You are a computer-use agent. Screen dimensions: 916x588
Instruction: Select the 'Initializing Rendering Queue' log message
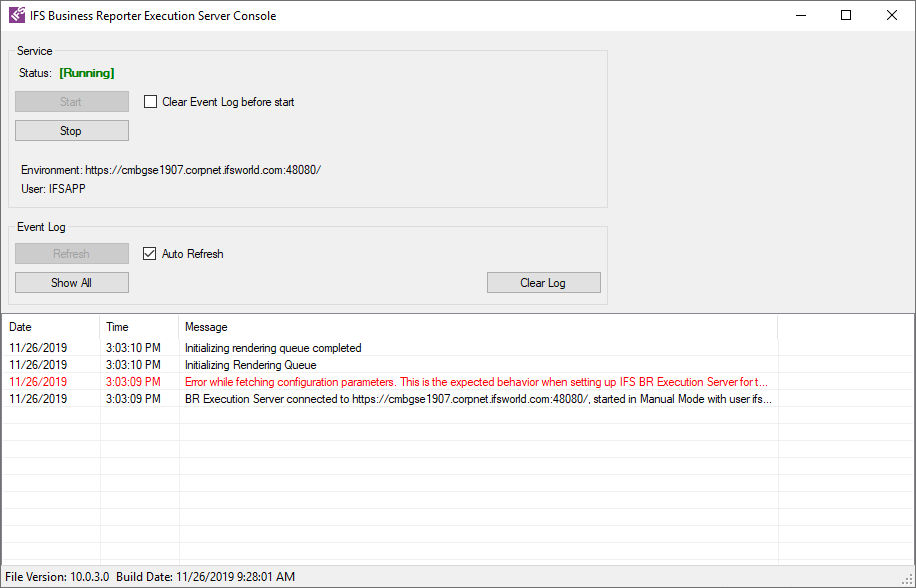(251, 365)
